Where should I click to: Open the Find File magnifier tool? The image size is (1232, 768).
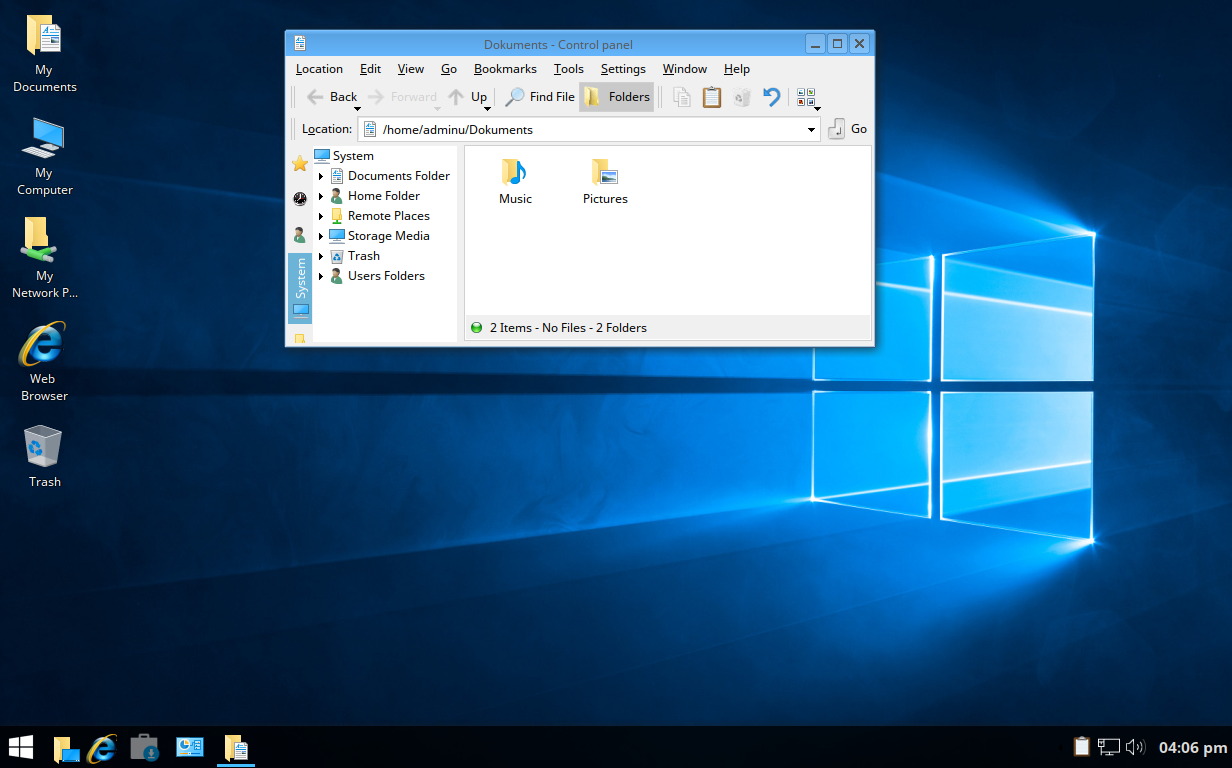pos(540,97)
